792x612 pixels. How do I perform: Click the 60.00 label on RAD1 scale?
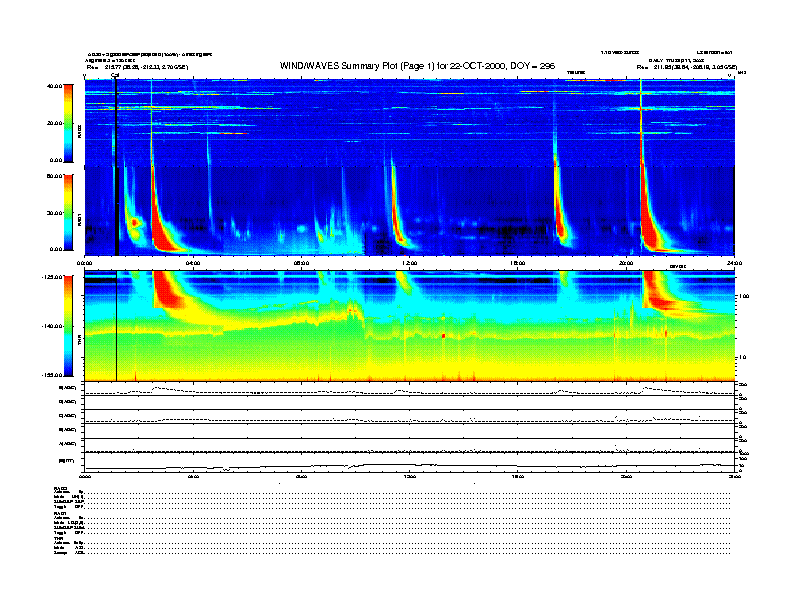(54, 176)
